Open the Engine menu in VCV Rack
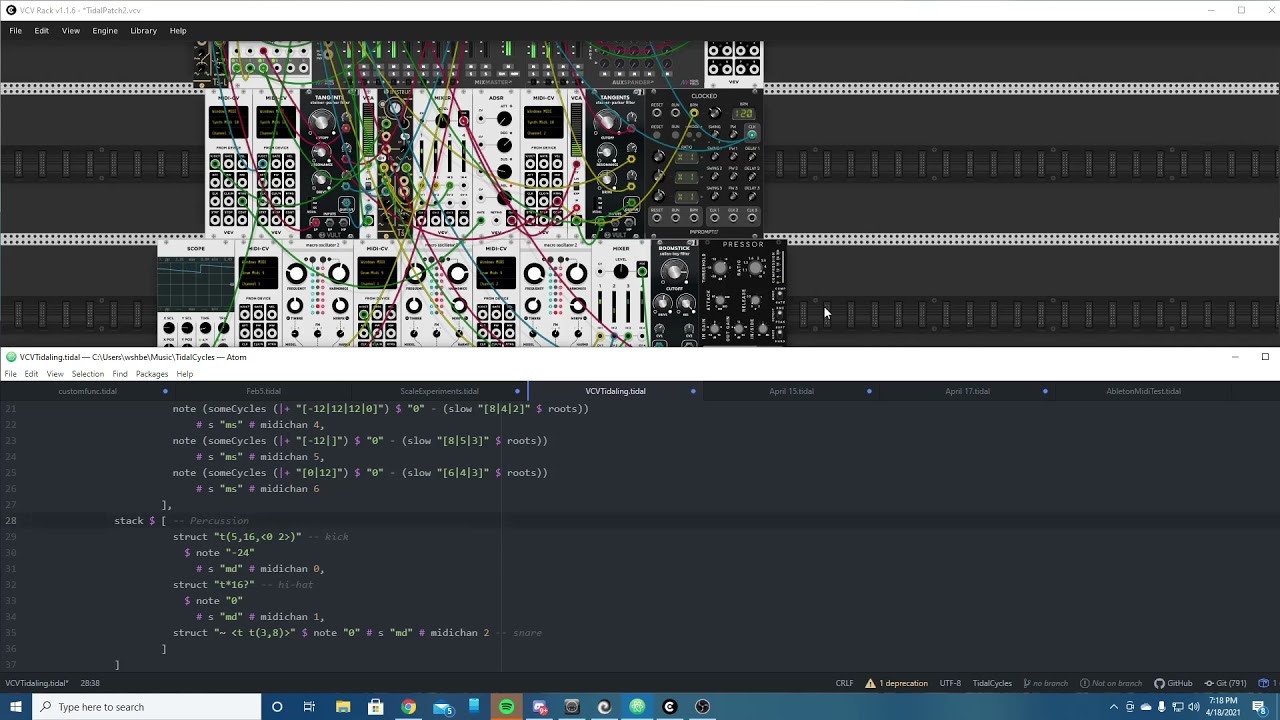 (x=105, y=31)
